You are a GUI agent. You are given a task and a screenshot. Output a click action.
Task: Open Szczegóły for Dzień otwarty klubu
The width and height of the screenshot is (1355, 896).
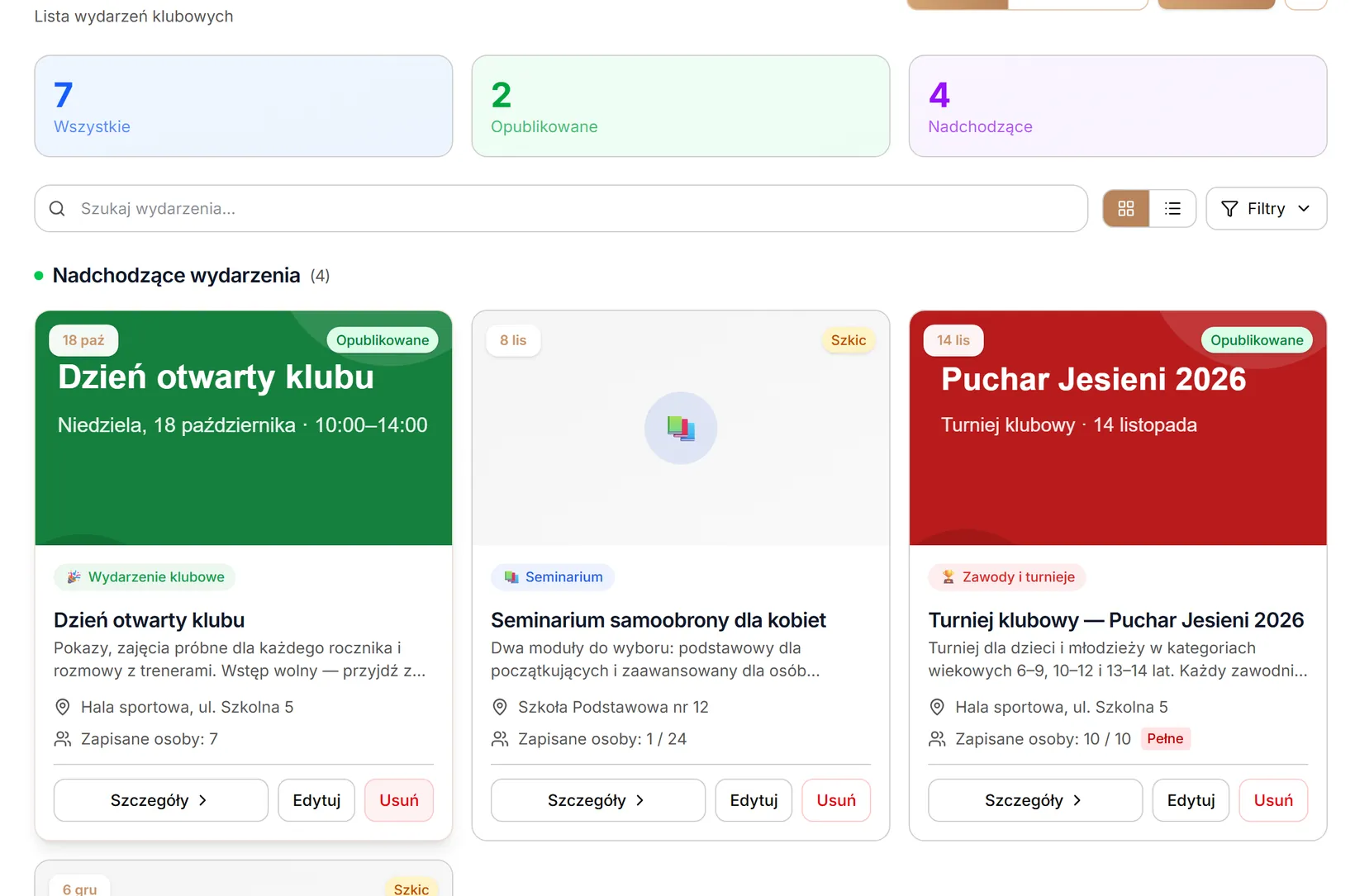click(161, 800)
